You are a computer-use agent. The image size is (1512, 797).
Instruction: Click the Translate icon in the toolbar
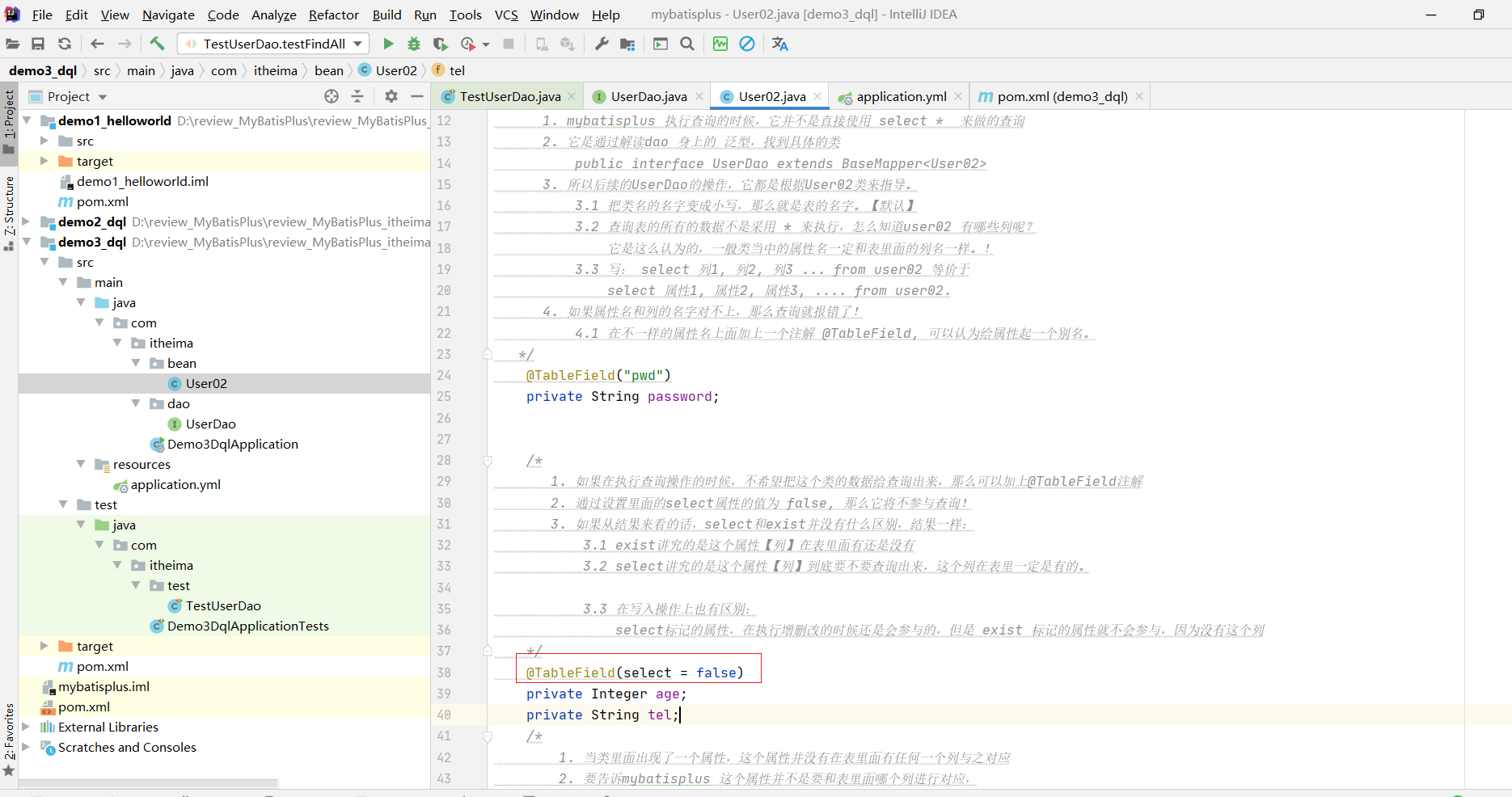point(779,44)
